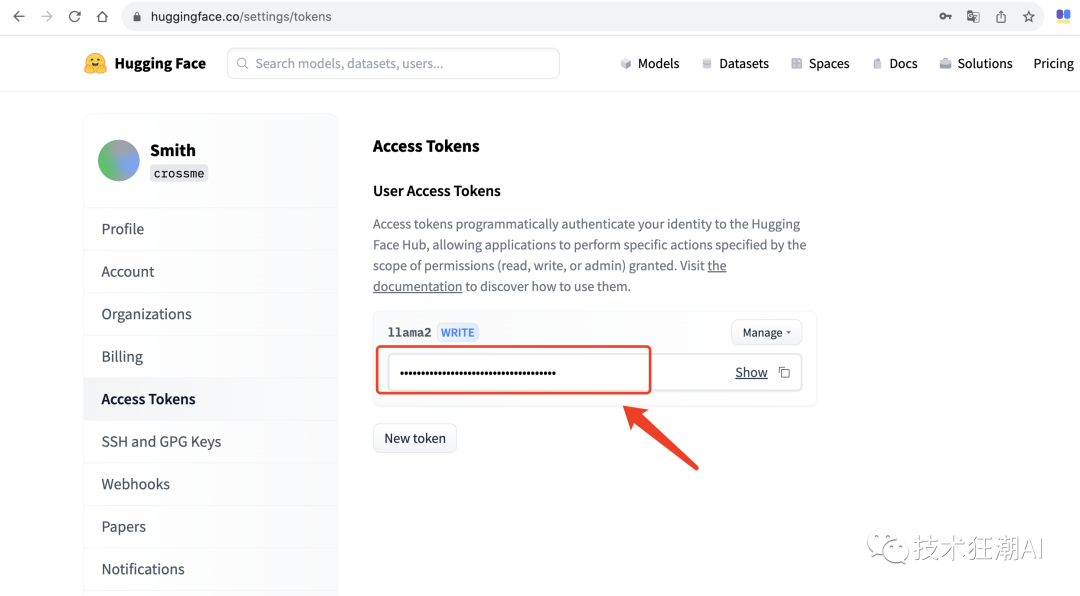This screenshot has width=1080, height=596.
Task: Reload the page with refresh icon
Action: coord(75,17)
